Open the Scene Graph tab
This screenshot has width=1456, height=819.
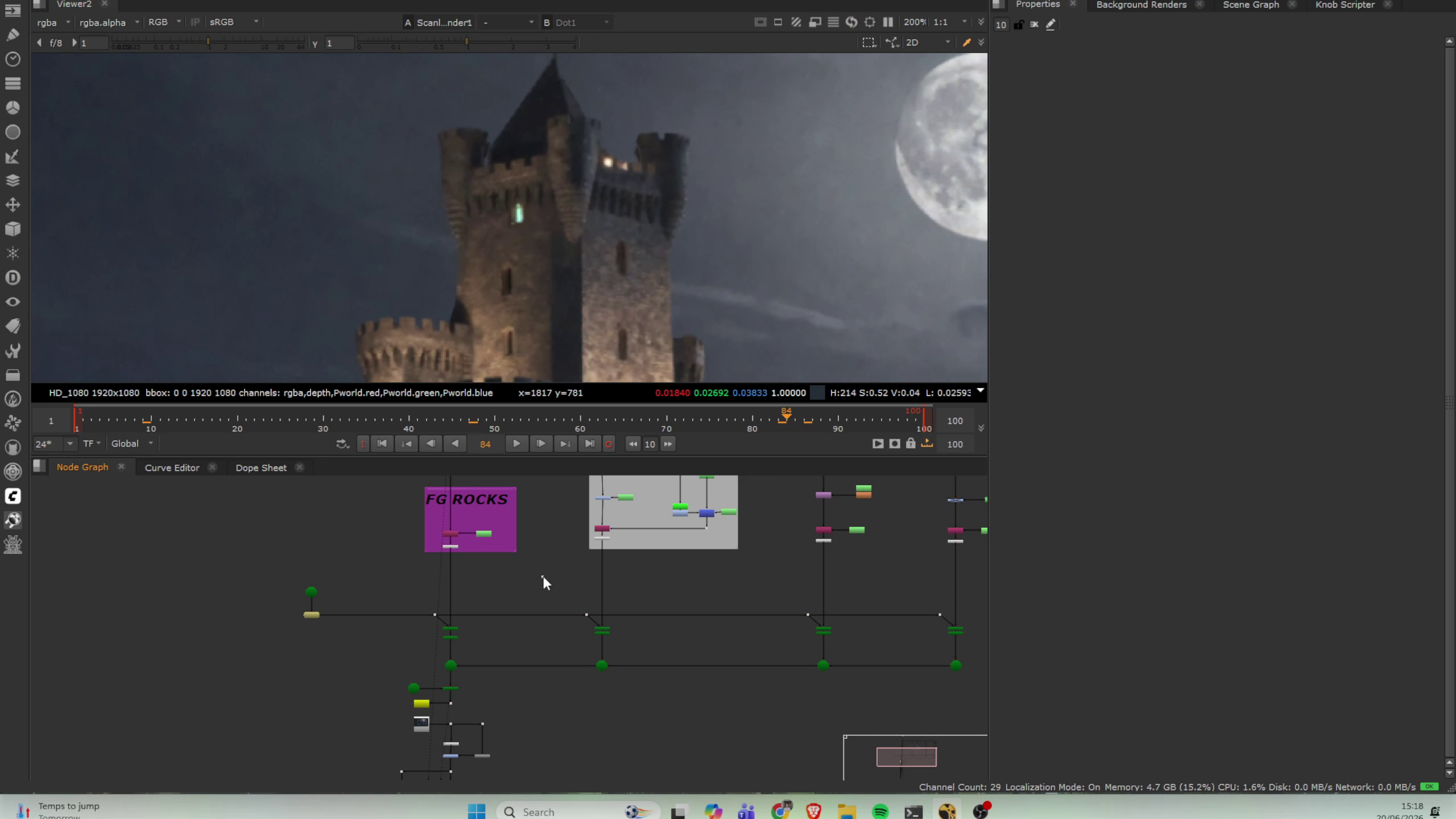[1251, 5]
